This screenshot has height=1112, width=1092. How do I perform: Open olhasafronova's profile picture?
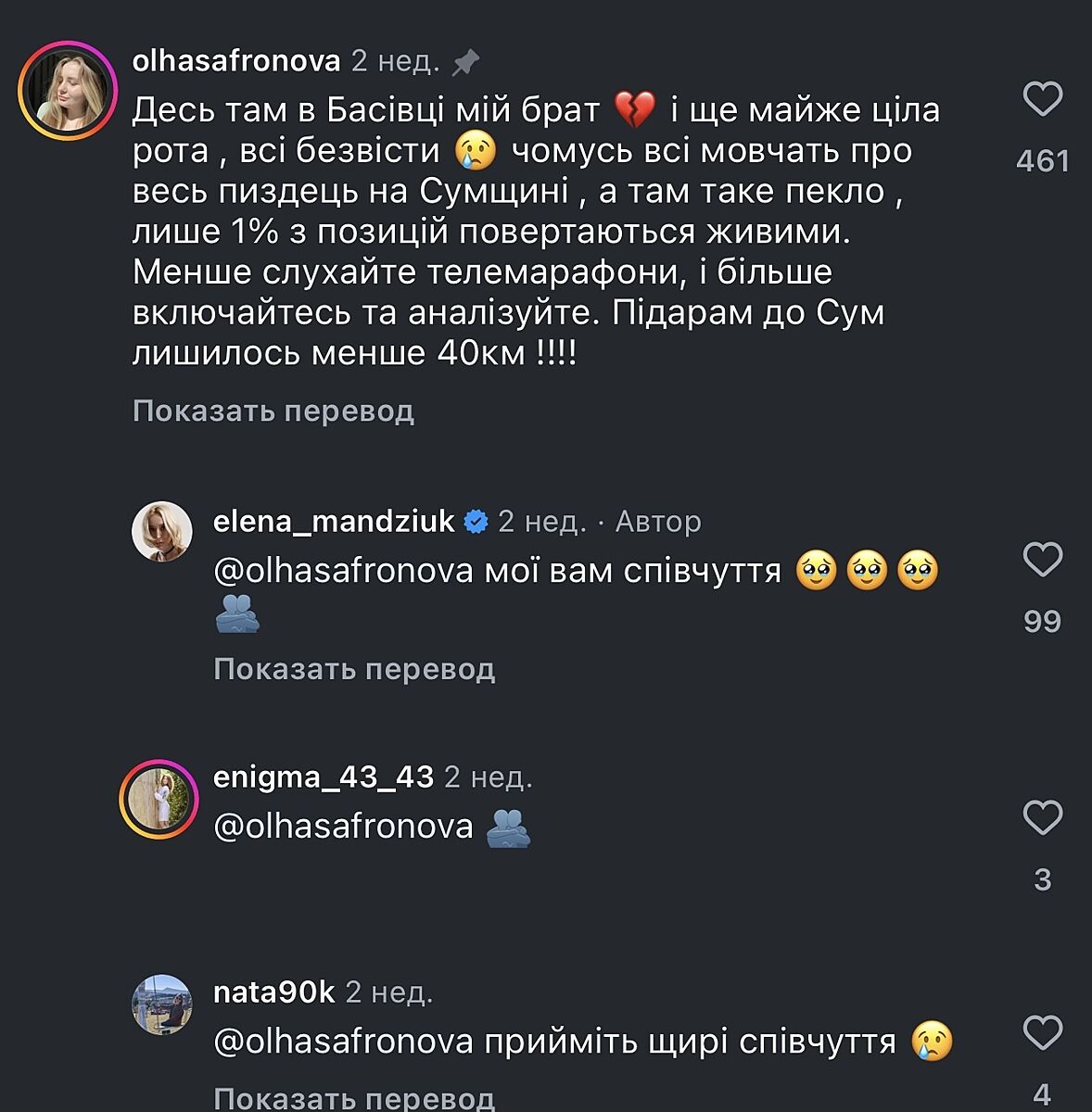click(67, 91)
